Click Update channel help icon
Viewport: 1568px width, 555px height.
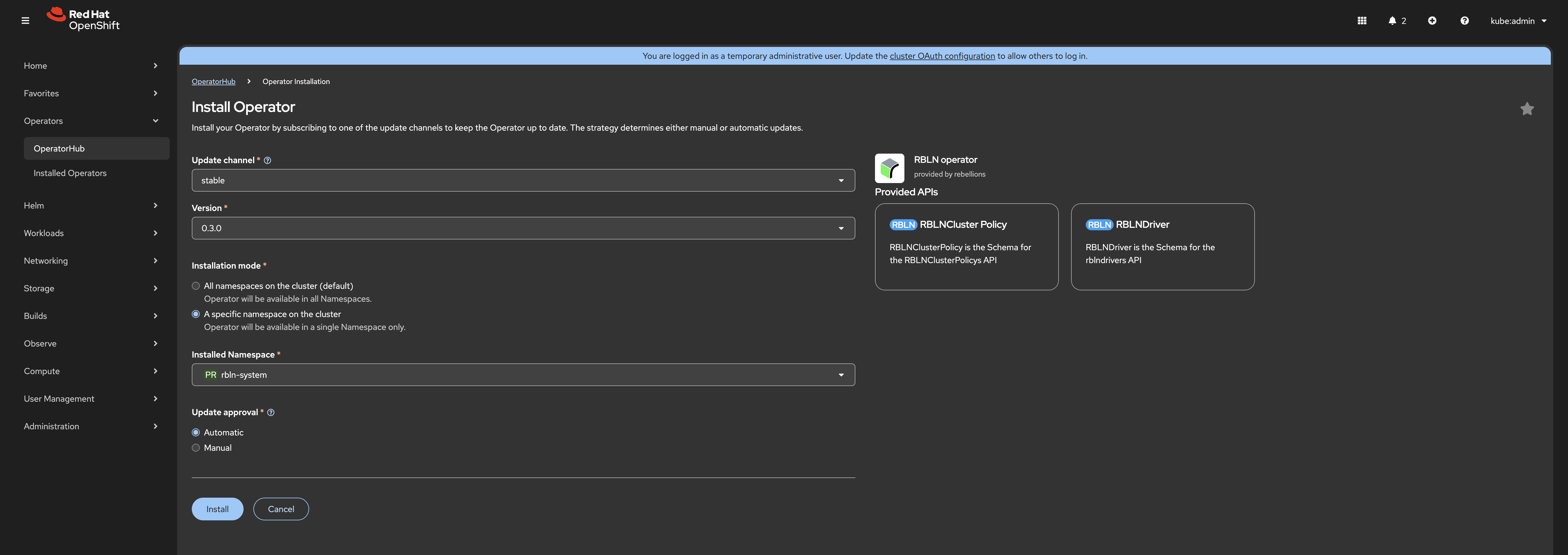[267, 160]
